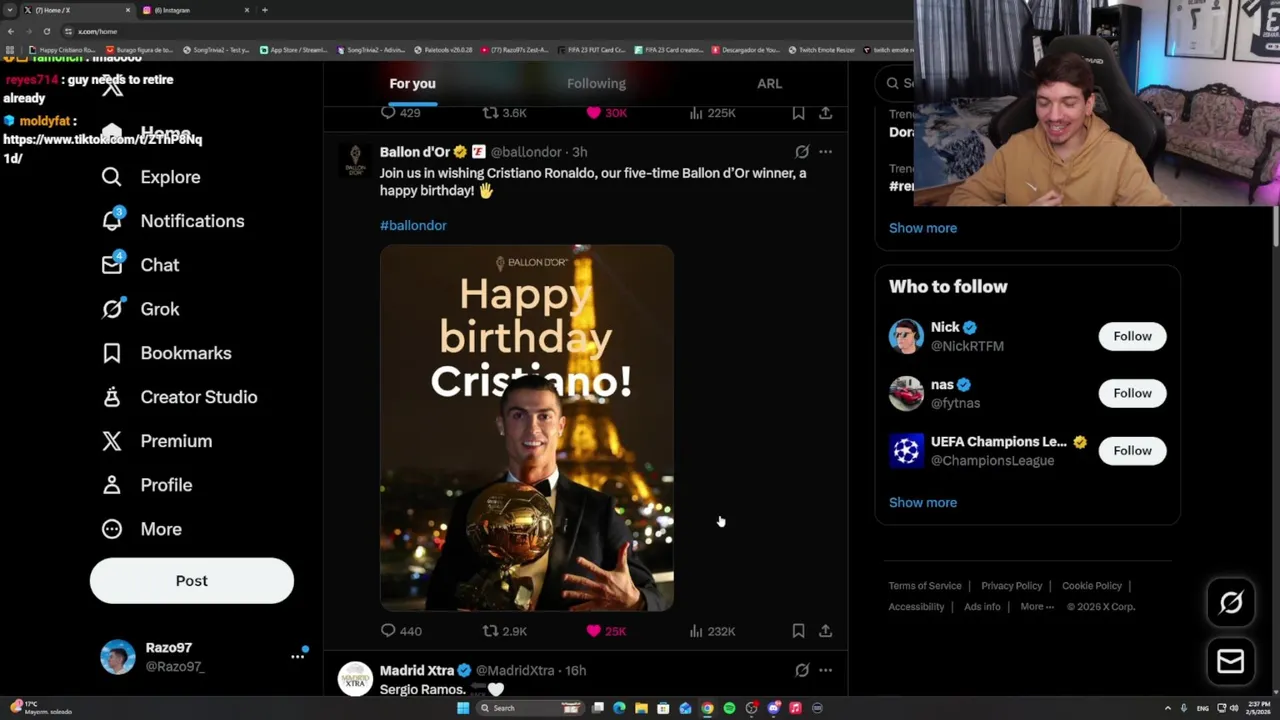Switch to the Instagram browser tab
The width and height of the screenshot is (1280, 720).
(195, 10)
